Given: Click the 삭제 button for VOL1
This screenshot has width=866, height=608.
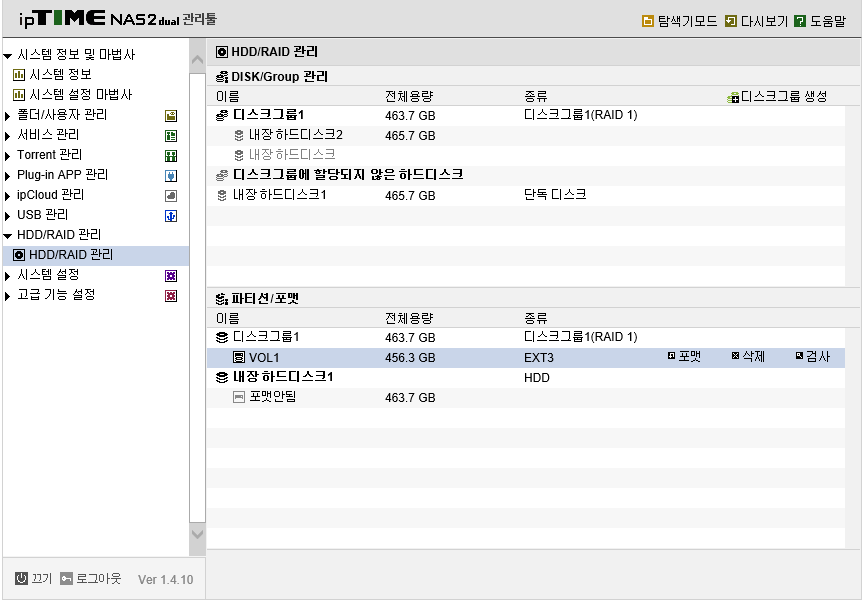Looking at the screenshot, I should [x=748, y=356].
